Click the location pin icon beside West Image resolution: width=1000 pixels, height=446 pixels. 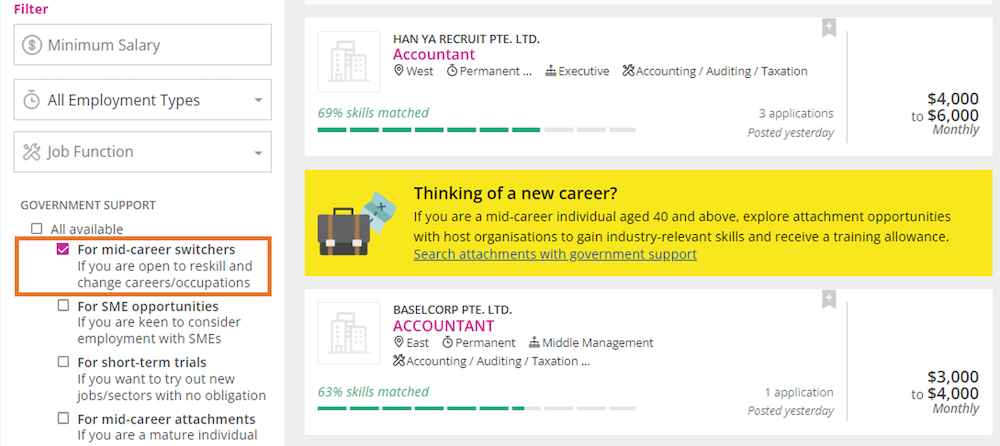399,71
